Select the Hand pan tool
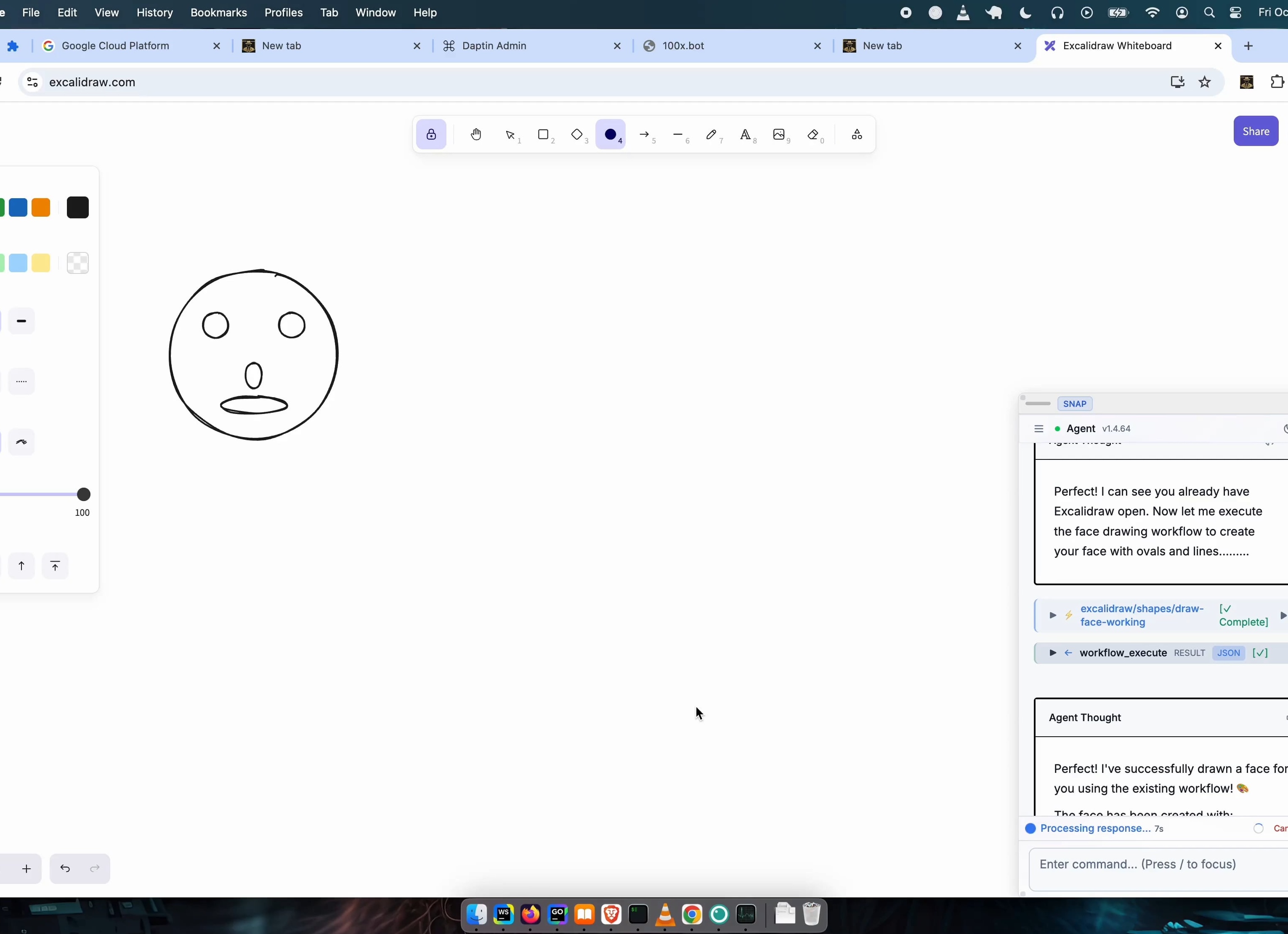This screenshot has width=1288, height=934. pyautogui.click(x=476, y=135)
